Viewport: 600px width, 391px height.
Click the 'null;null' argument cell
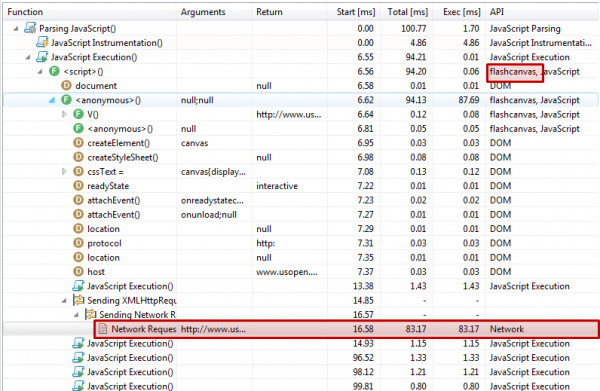(x=197, y=100)
